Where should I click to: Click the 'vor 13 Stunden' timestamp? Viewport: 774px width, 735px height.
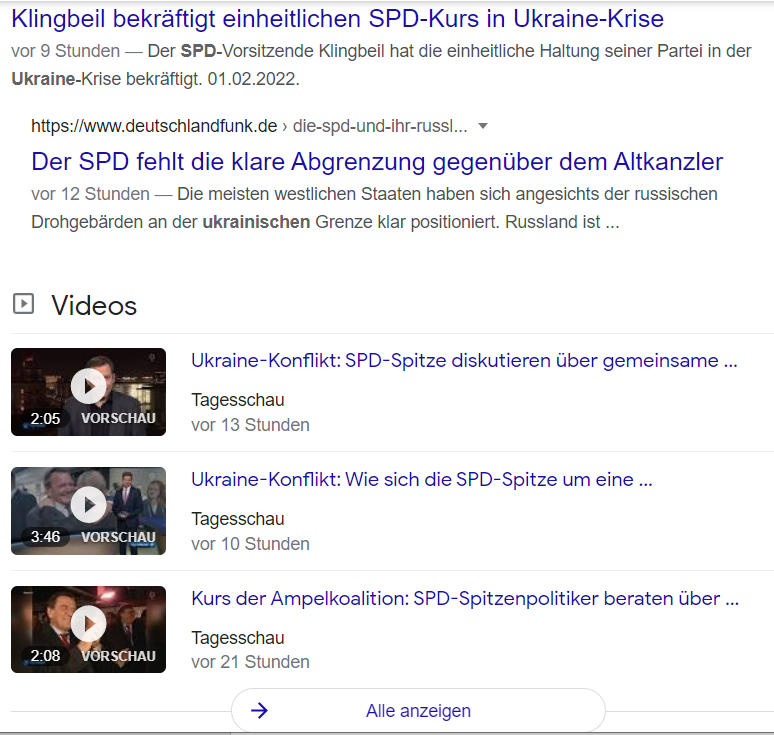point(250,425)
